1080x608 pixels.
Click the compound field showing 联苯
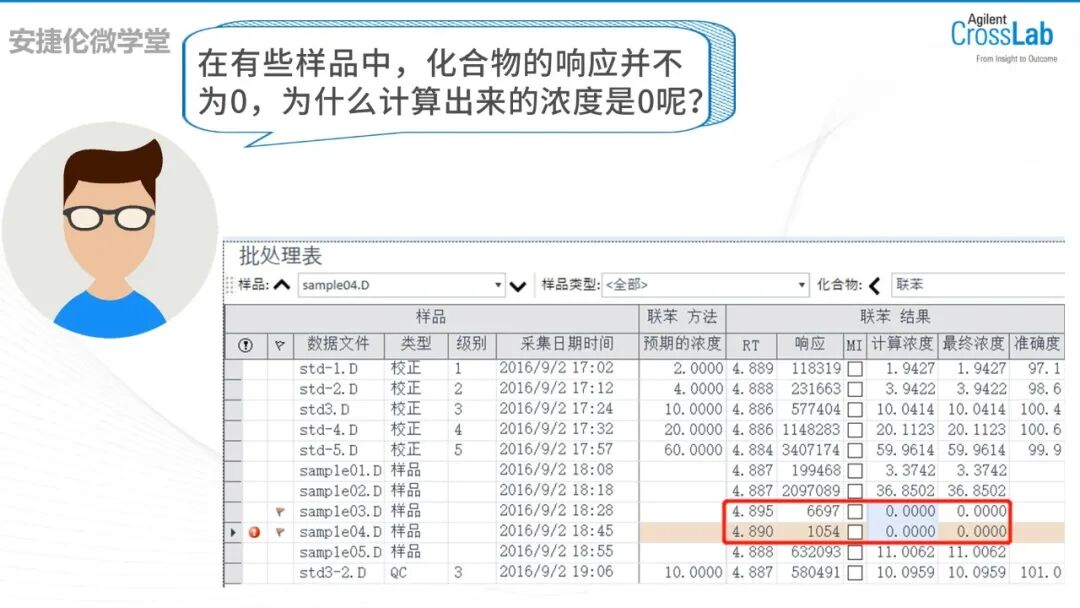coord(978,284)
